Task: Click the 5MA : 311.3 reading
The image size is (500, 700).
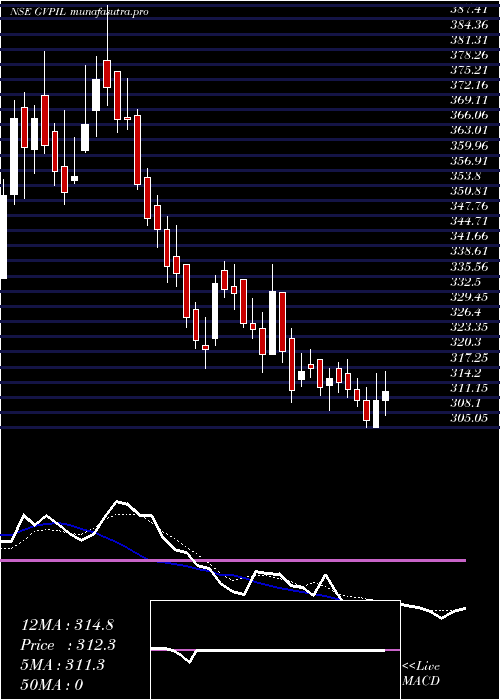Action: (62, 665)
